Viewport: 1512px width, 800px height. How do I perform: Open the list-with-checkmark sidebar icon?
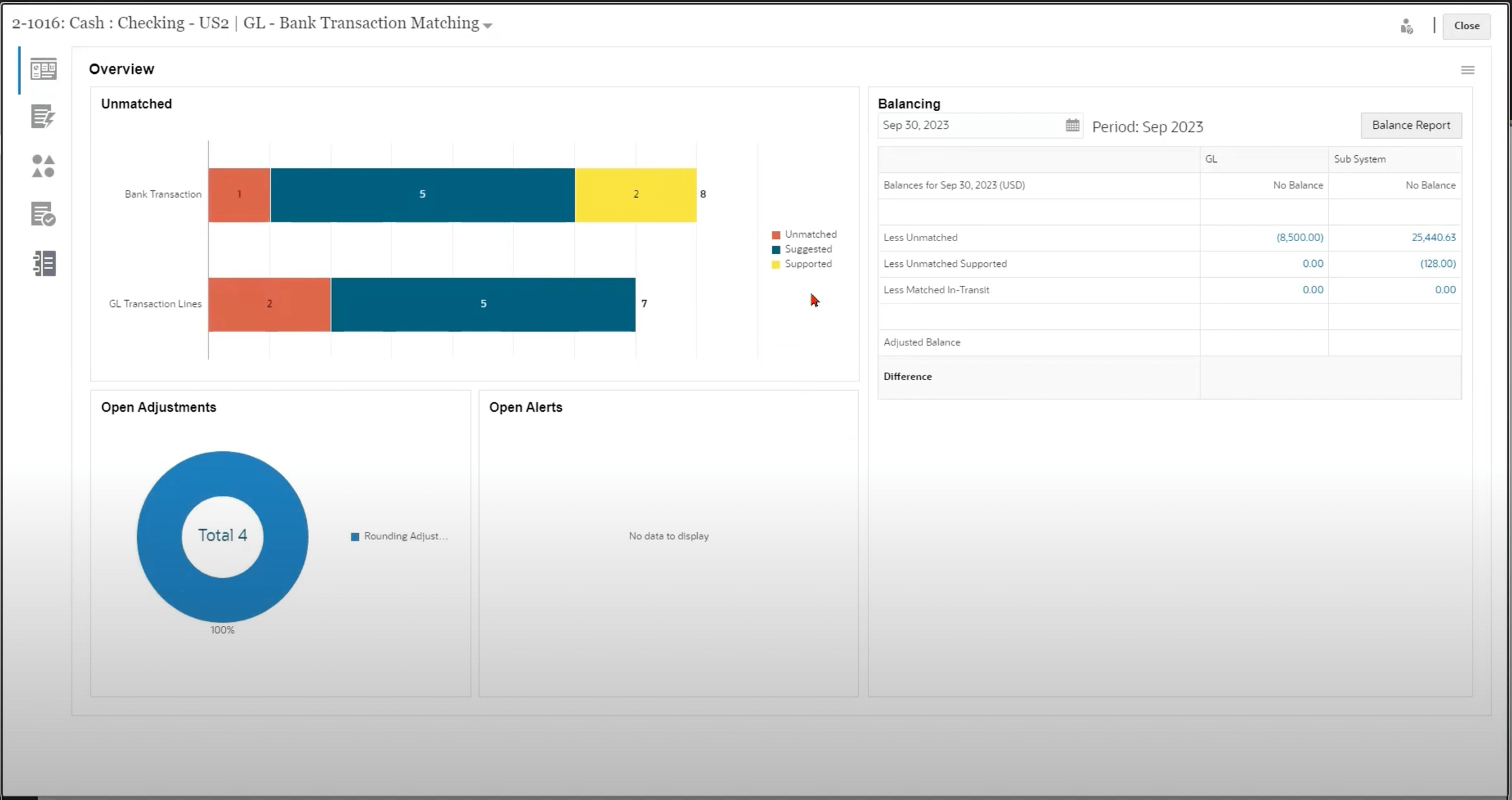43,215
